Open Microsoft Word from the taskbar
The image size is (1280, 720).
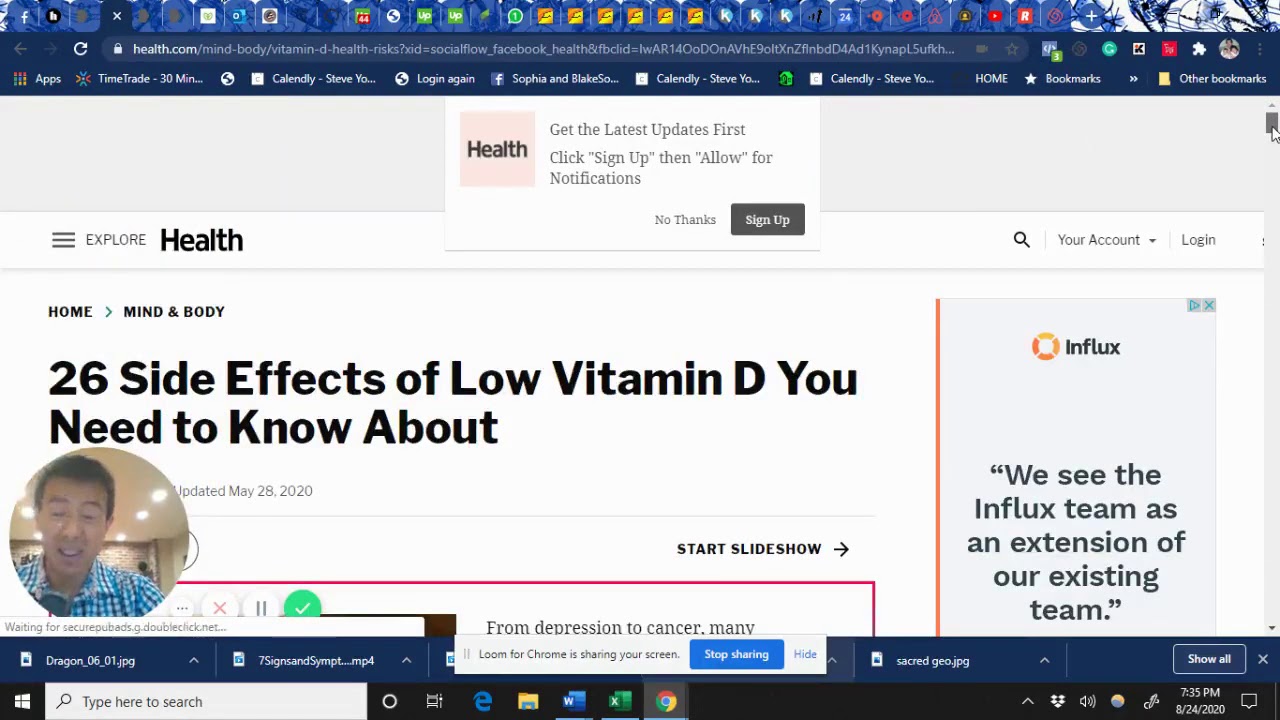pyautogui.click(x=573, y=701)
